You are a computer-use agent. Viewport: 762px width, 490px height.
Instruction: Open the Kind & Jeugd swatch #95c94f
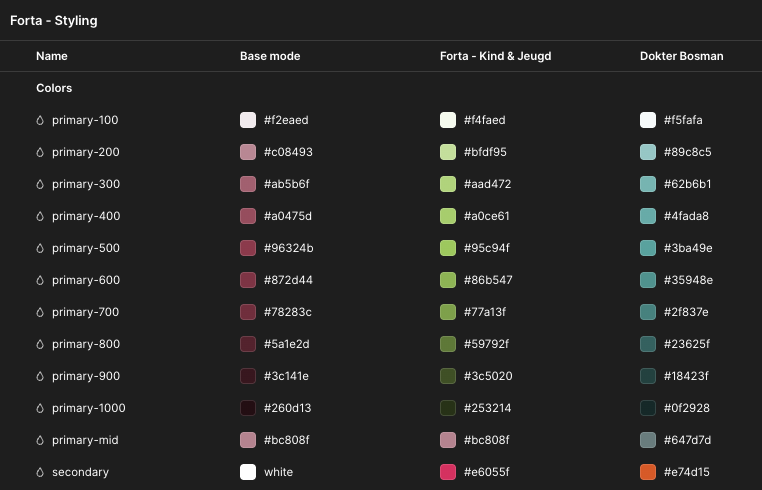448,248
